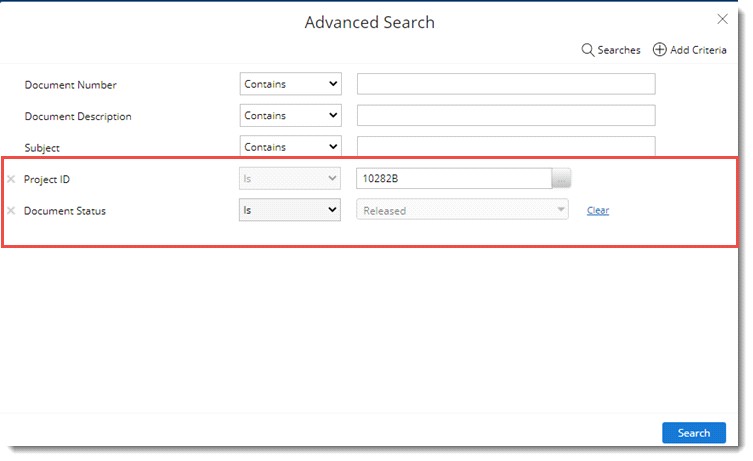Click into the Subject text field
753x461 pixels.
505,146
